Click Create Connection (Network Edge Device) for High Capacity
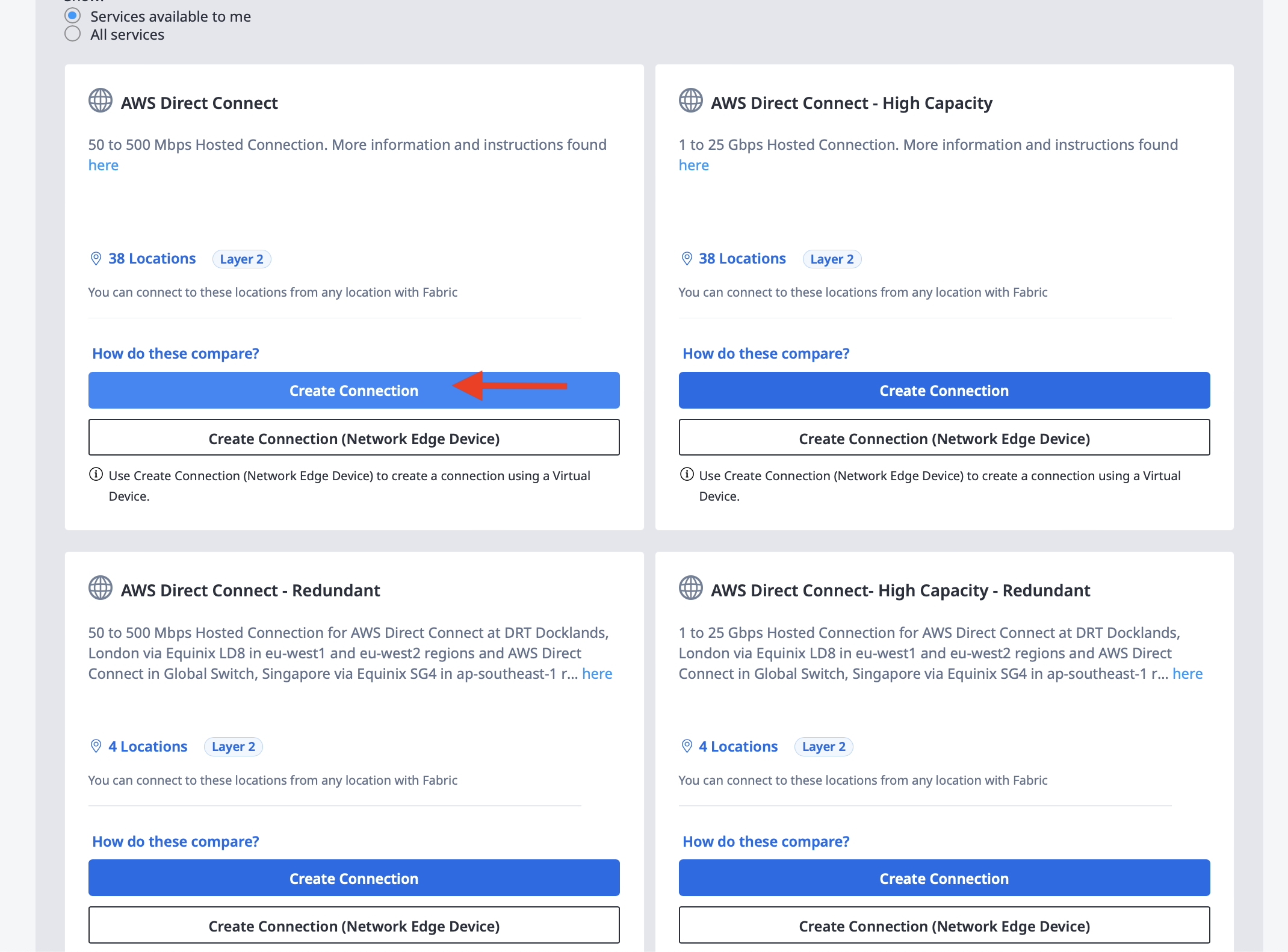Viewport: 1288px width, 952px height. 944,438
